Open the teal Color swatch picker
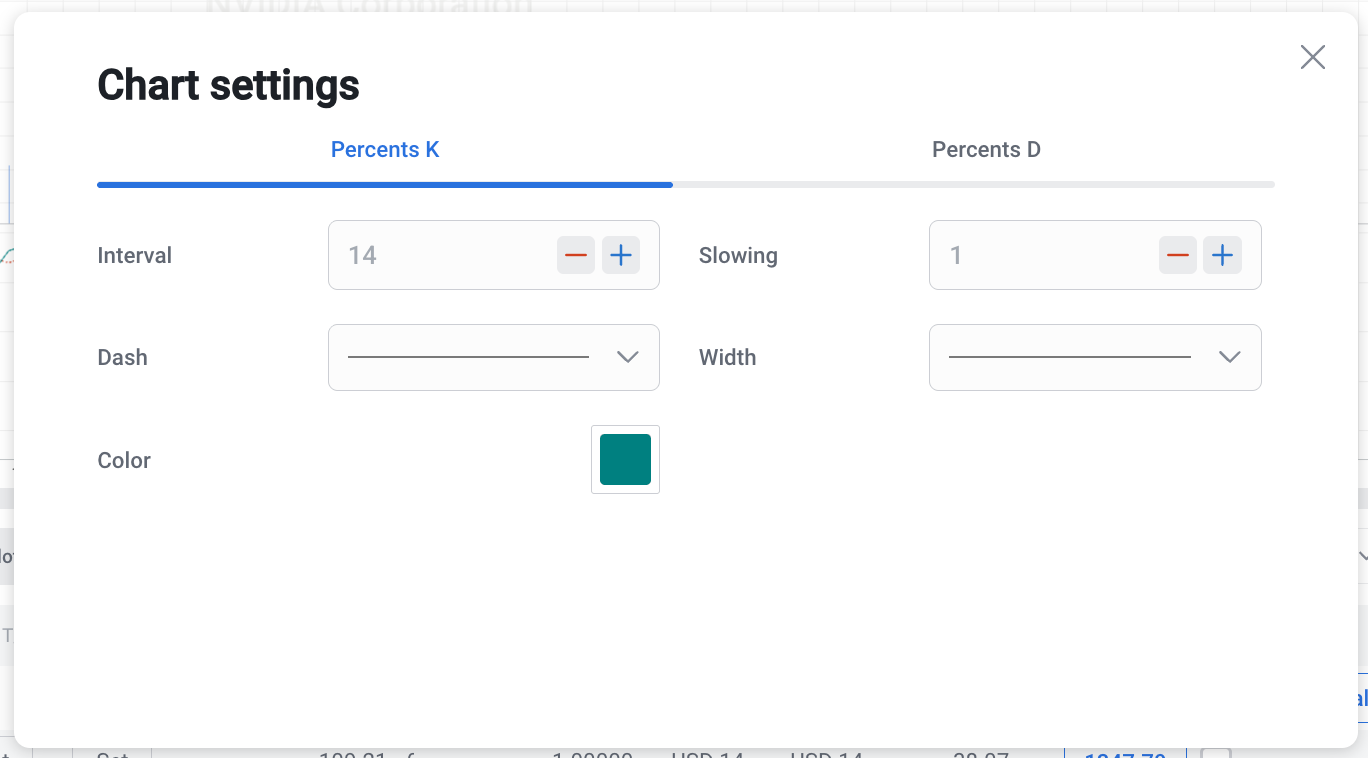The height and width of the screenshot is (758, 1368). pyautogui.click(x=625, y=460)
